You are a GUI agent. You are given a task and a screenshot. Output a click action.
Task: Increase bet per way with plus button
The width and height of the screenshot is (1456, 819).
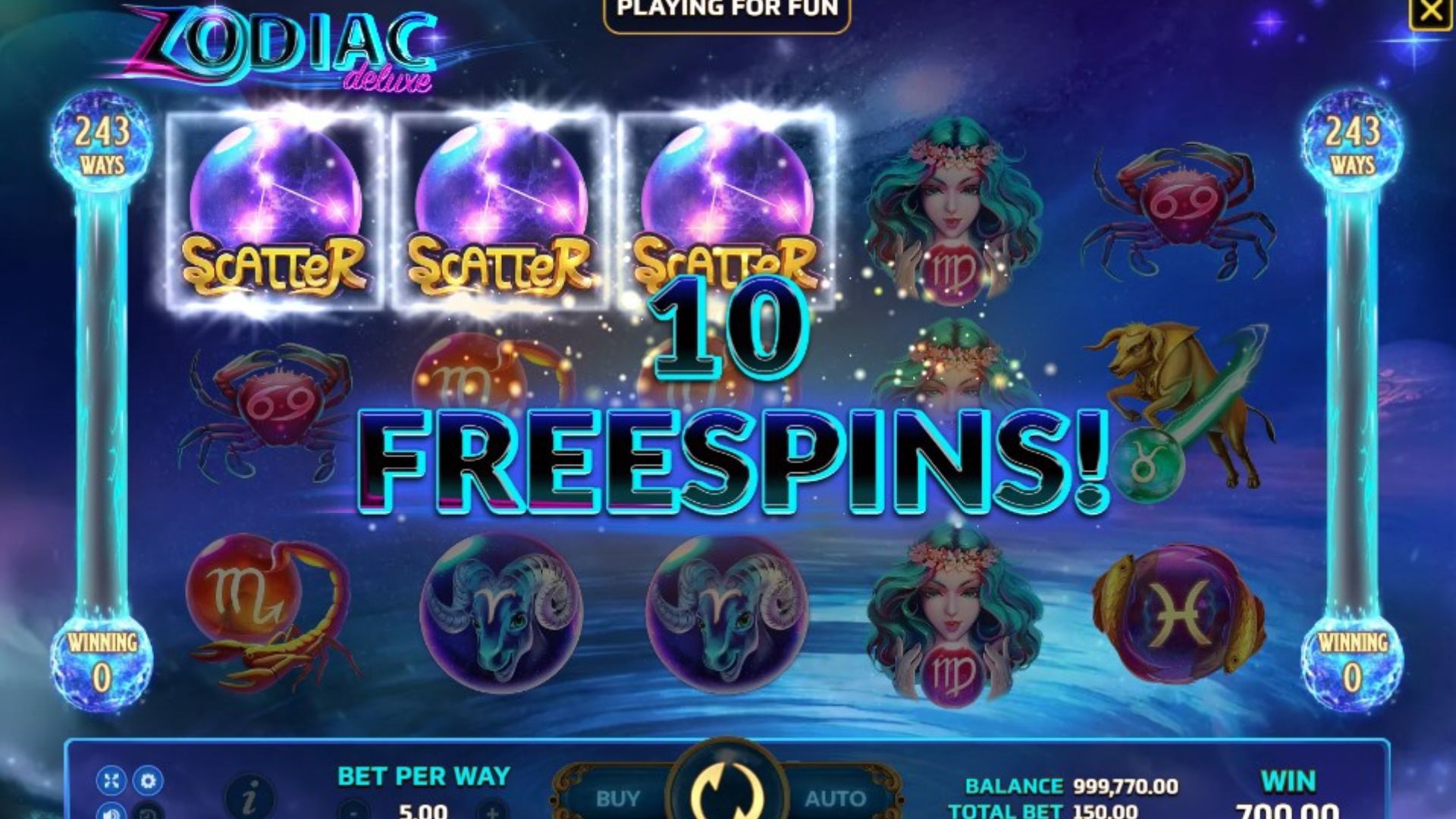tap(493, 811)
